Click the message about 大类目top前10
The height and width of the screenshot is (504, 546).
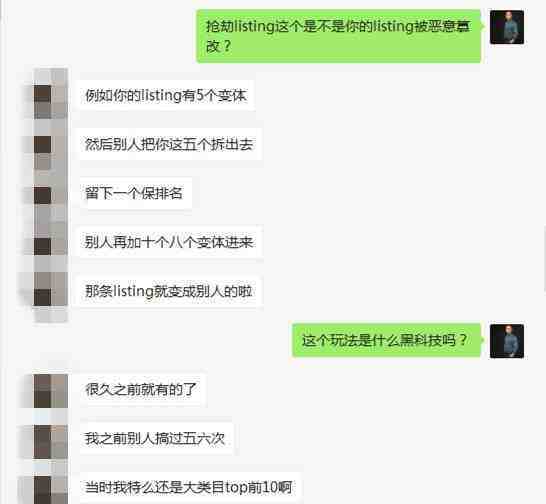190,487
